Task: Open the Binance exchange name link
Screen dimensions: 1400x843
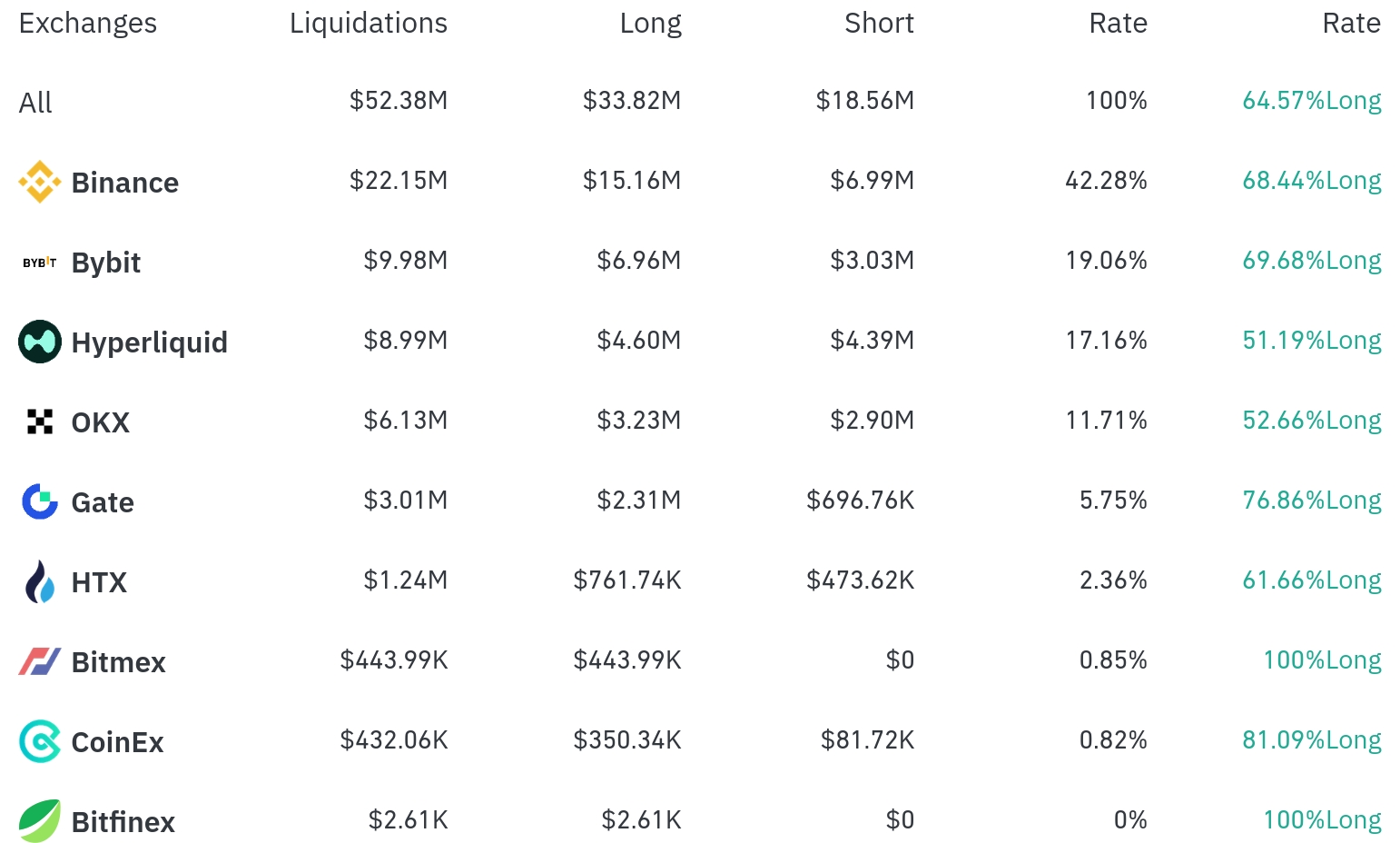Action: [125, 183]
